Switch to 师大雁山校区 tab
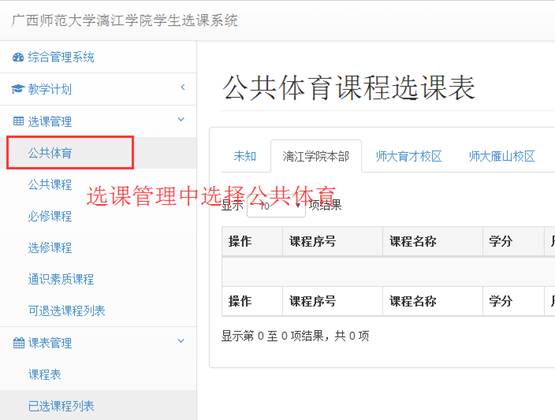This screenshot has height=420, width=555. click(502, 156)
